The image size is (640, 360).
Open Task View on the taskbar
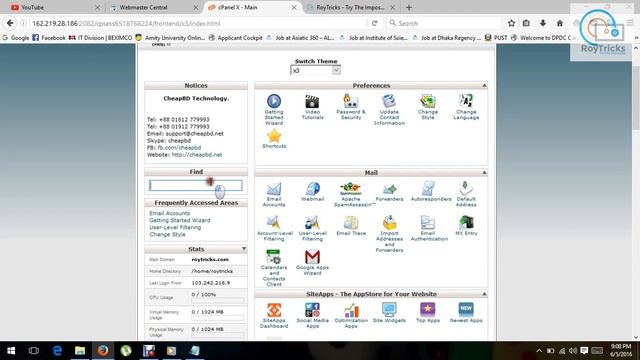tap(34, 351)
